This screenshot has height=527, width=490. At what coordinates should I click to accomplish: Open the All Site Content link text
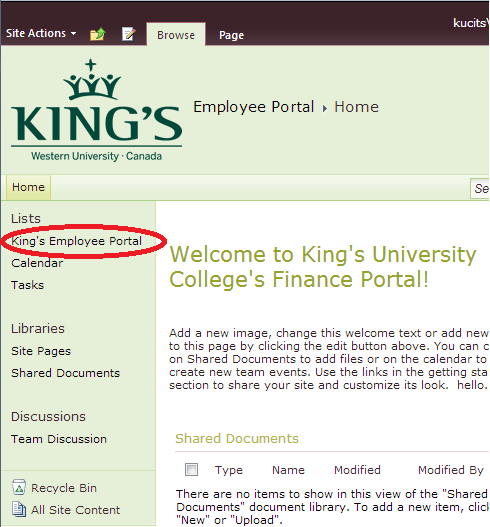click(75, 510)
